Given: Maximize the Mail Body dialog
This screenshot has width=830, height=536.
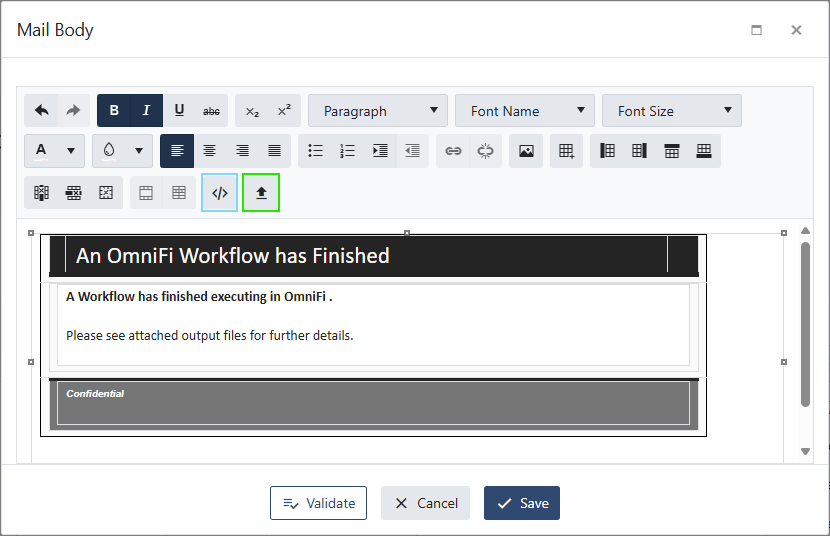Looking at the screenshot, I should (756, 30).
